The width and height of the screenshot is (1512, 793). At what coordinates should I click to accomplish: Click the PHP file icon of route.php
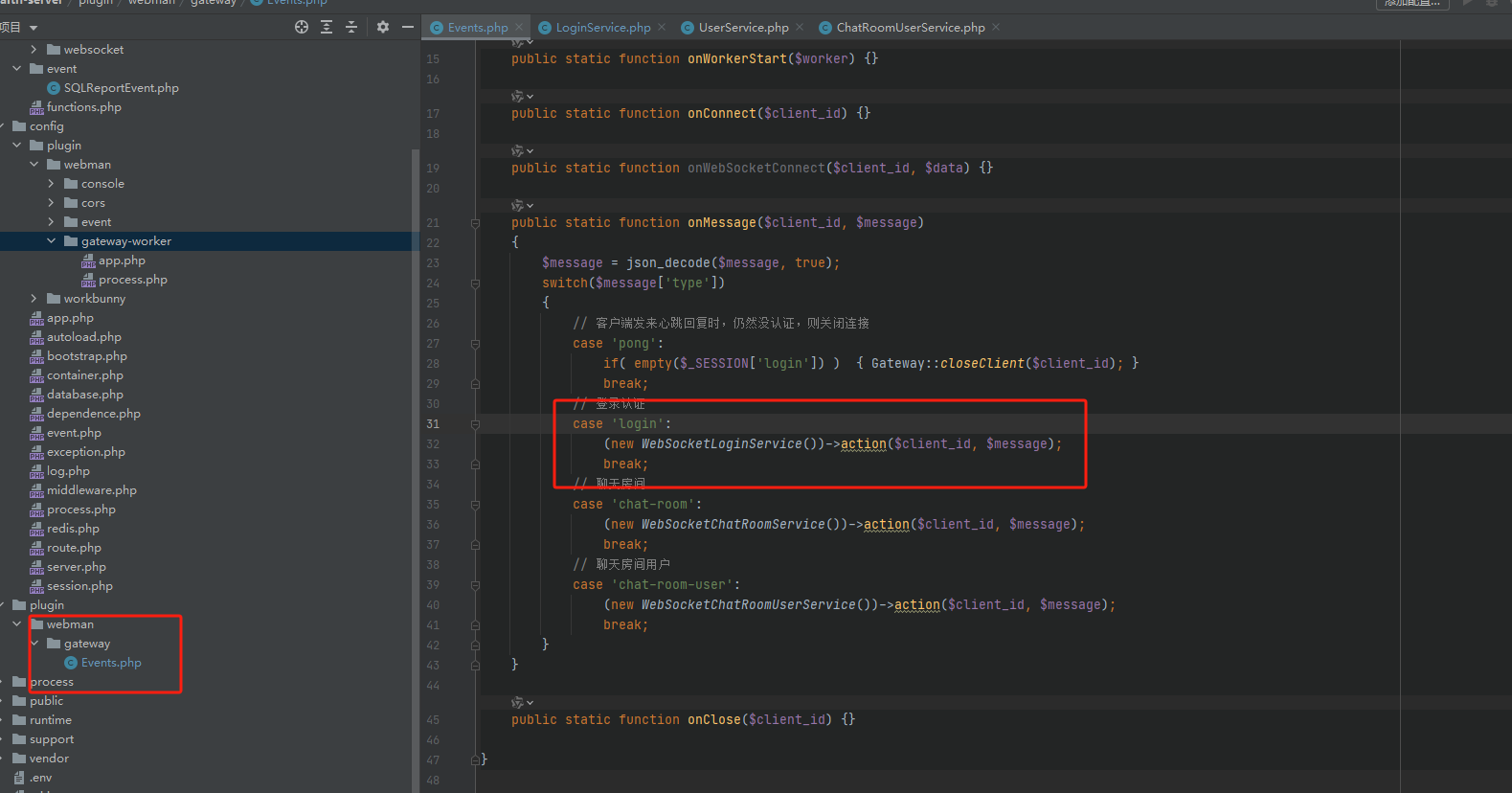(36, 548)
